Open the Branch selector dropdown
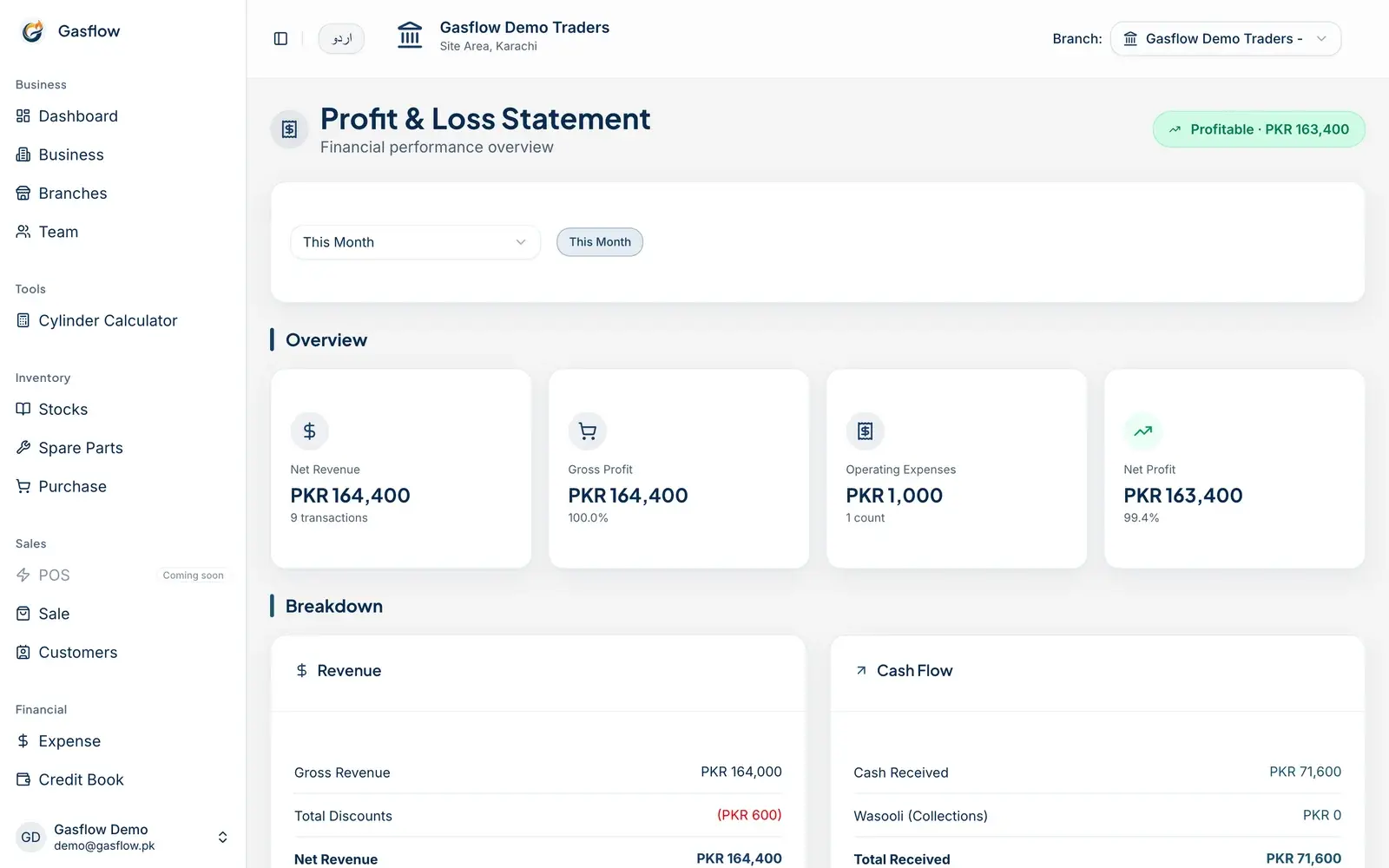Viewport: 1389px width, 868px height. pos(1225,39)
